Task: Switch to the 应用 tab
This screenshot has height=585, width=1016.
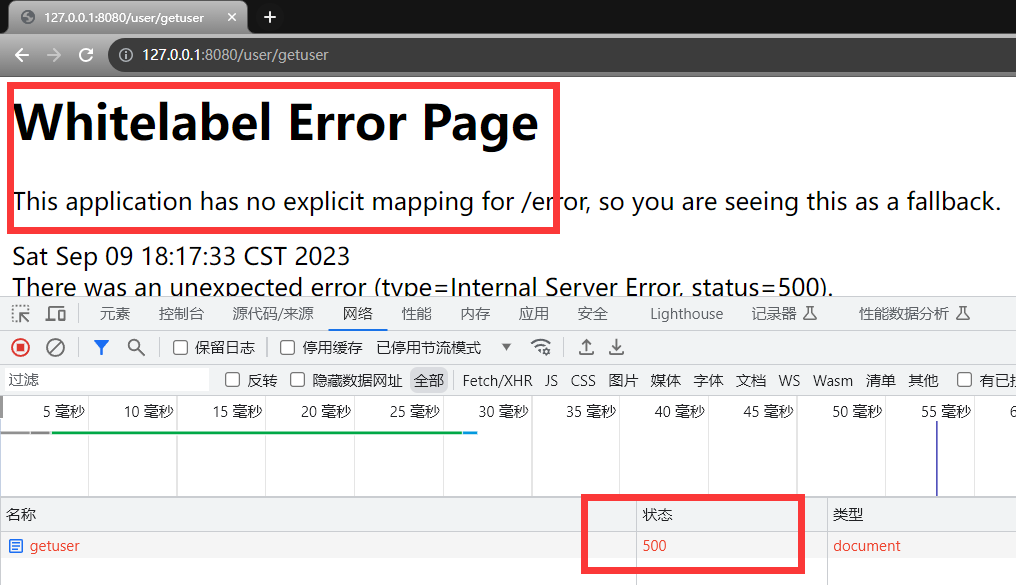Action: (x=534, y=314)
